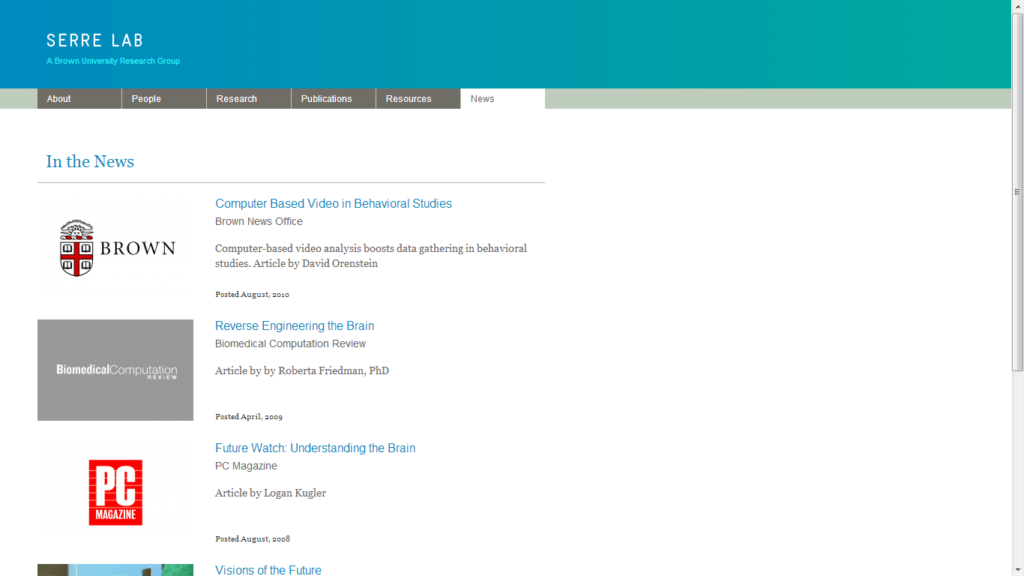Switch to the Research tab
Screen dimensions: 1024x576
point(249,99)
